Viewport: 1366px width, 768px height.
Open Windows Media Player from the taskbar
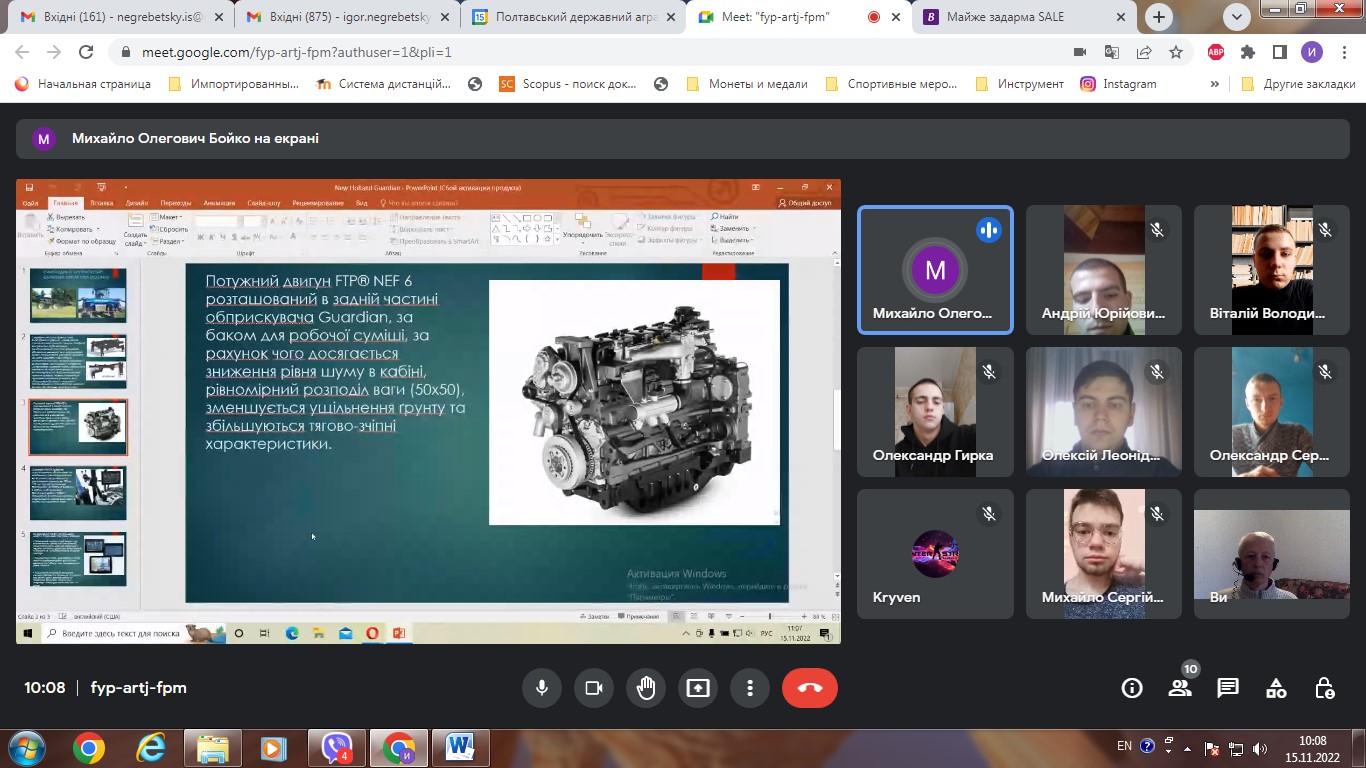tap(273, 747)
